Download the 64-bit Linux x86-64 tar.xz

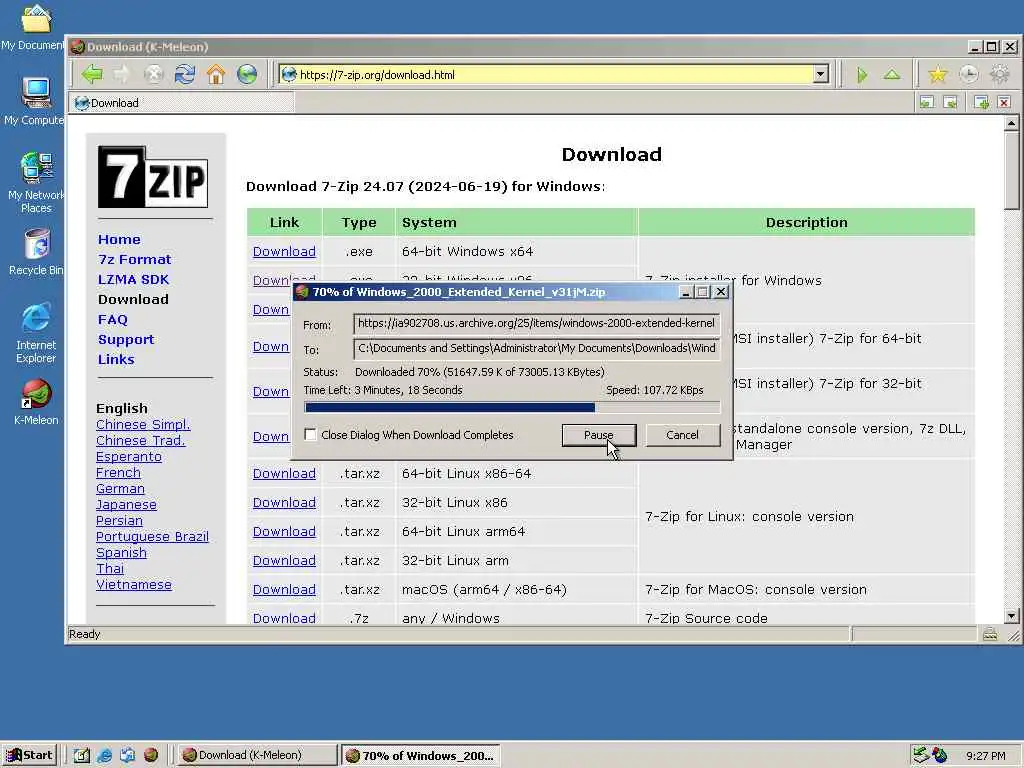[284, 473]
